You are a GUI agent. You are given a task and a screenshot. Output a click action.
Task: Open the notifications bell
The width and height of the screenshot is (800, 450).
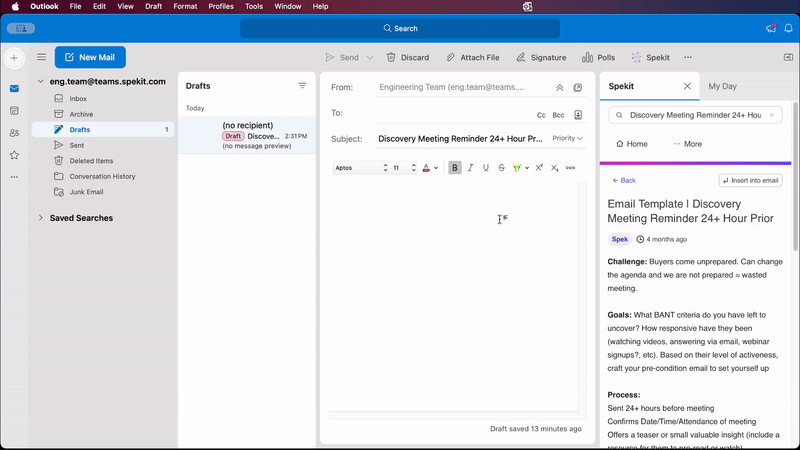788,28
